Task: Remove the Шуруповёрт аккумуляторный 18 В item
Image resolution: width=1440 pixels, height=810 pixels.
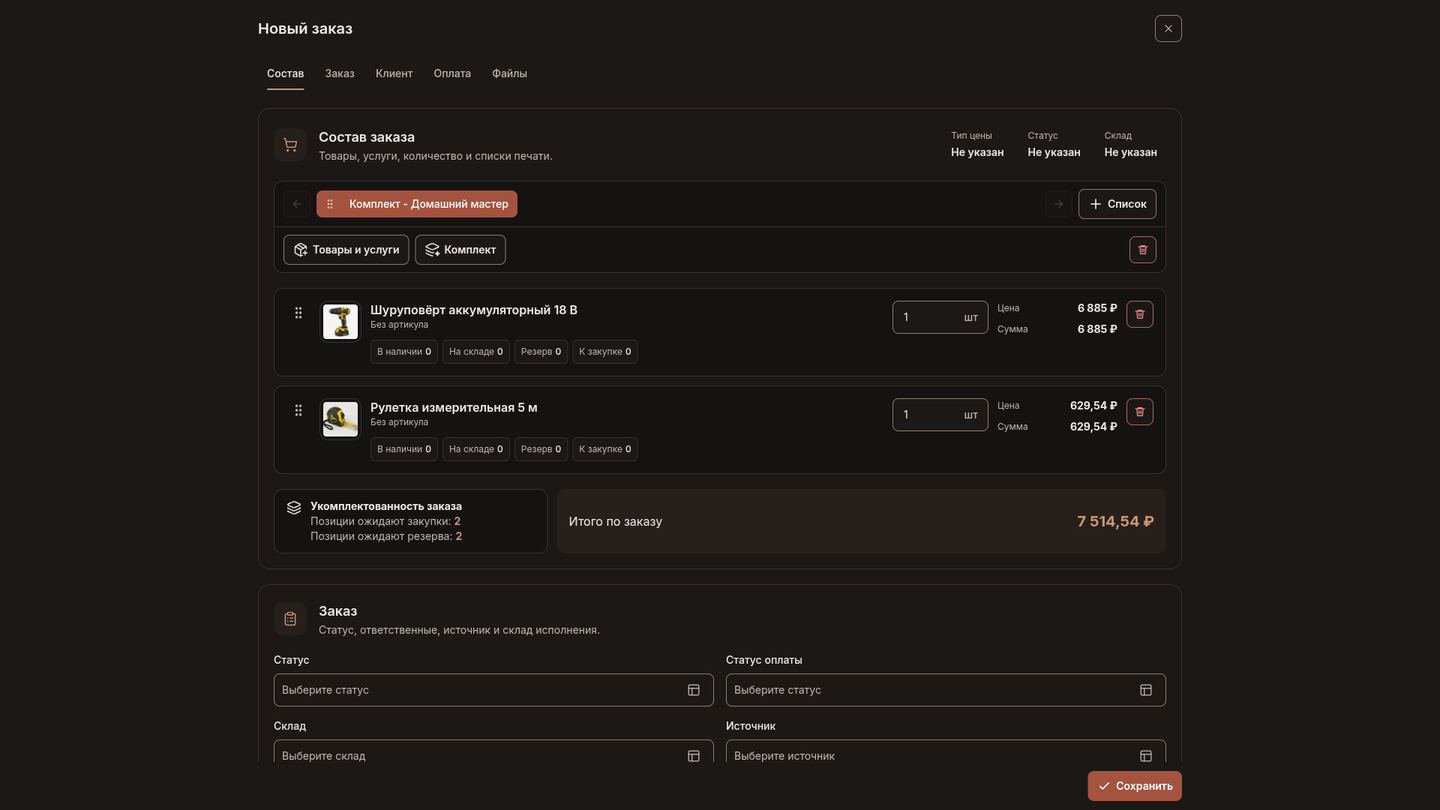Action: point(1140,315)
